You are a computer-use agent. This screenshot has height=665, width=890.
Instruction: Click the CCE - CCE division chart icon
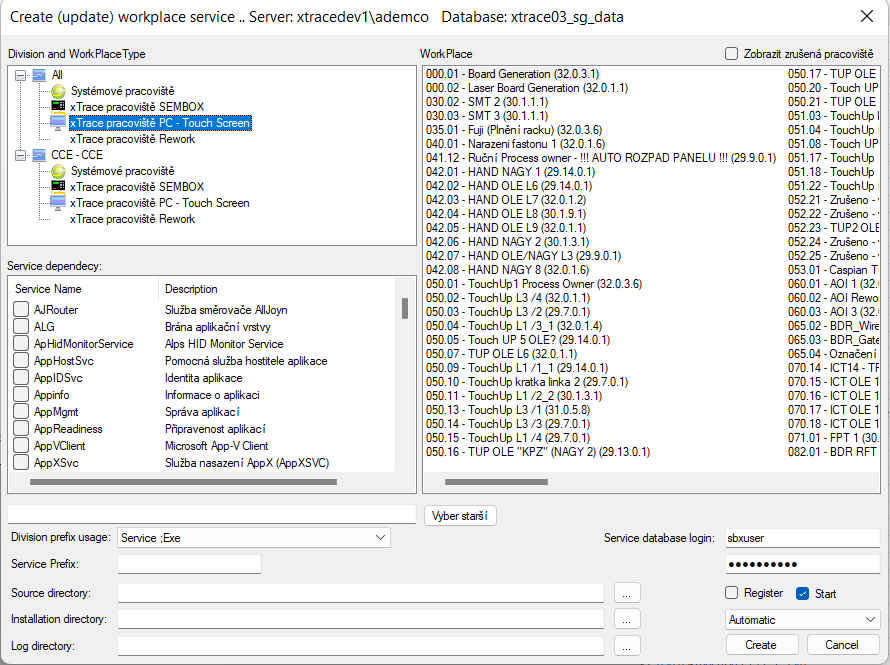point(39,155)
